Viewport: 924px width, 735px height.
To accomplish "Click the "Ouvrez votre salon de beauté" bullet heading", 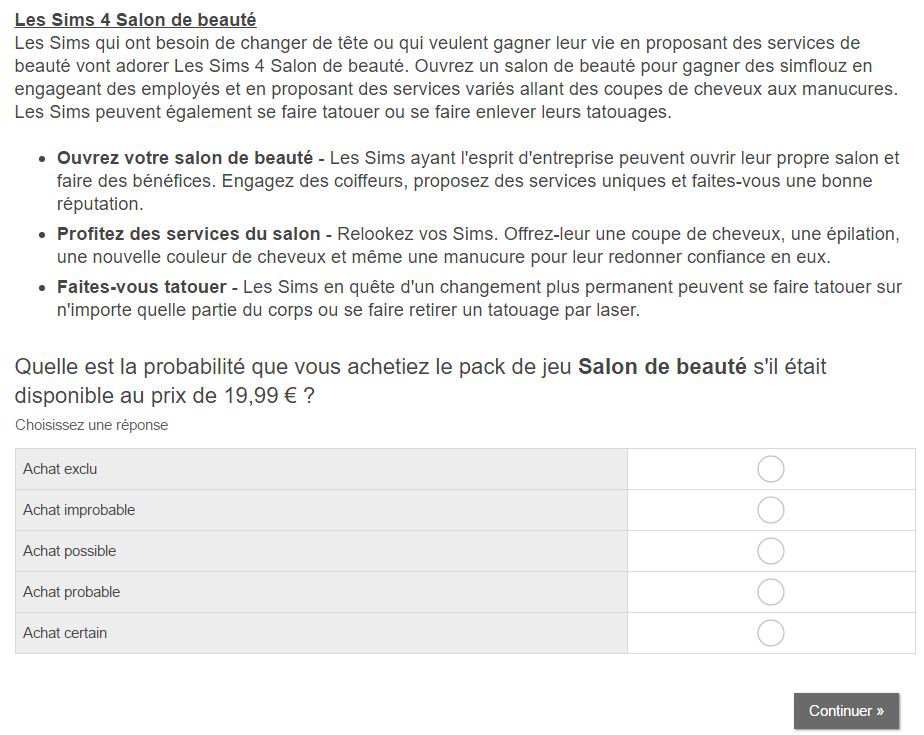I will click(x=185, y=158).
